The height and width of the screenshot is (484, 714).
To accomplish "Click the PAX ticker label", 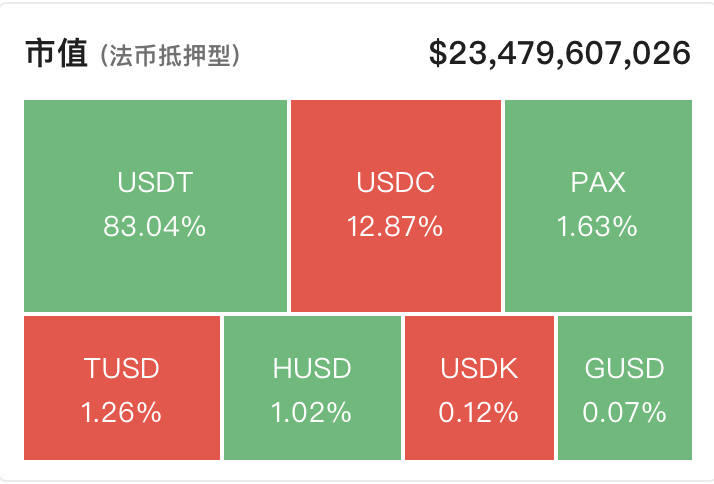I will click(x=598, y=182).
